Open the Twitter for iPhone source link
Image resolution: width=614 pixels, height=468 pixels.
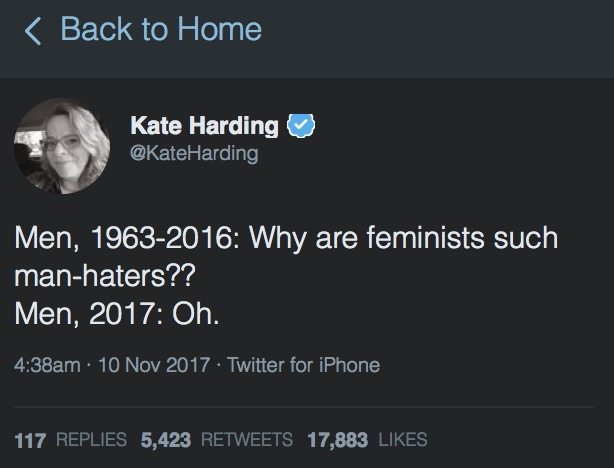304,365
